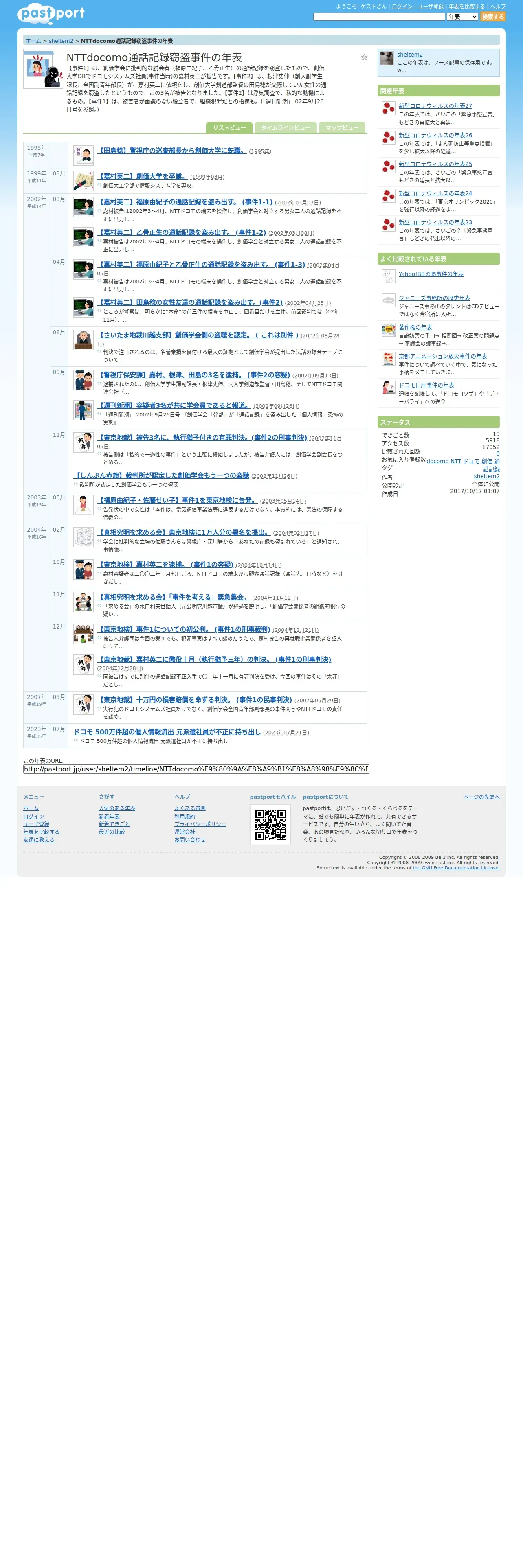Click the 有罪 thumbnail for the 2002年11月 東京地裁 event

pos(84,442)
